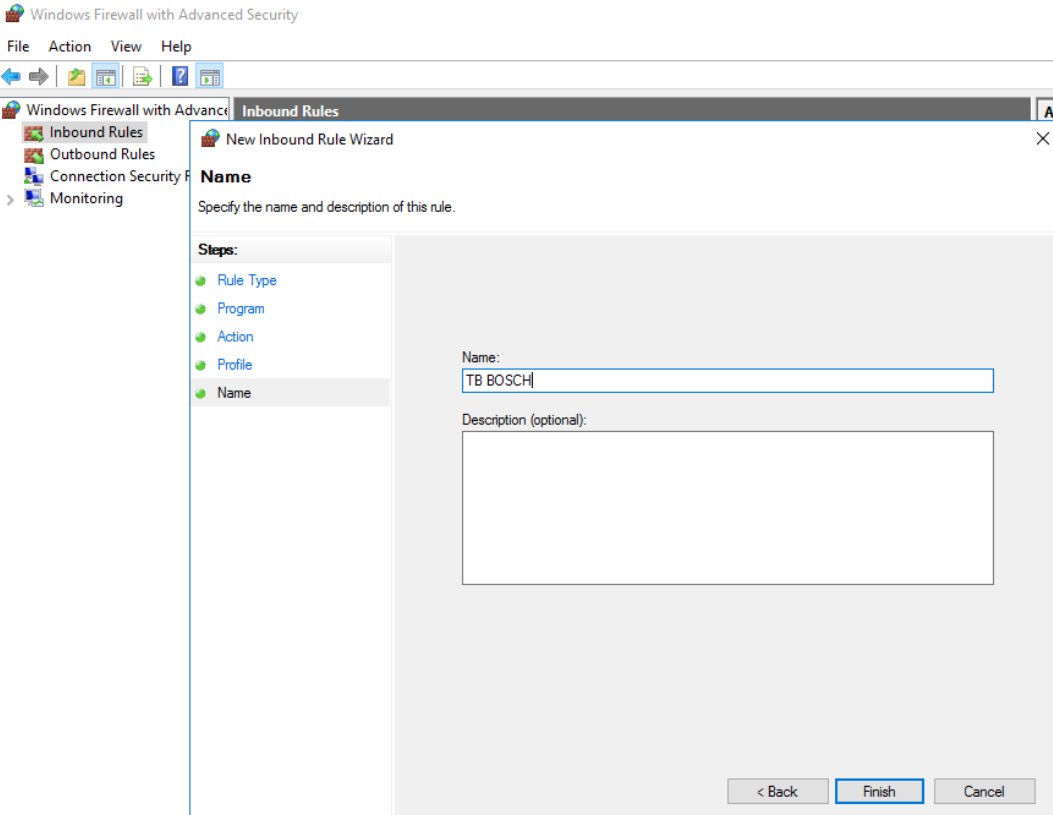The width and height of the screenshot is (1053, 815).
Task: Open the View menu
Action: (126, 46)
